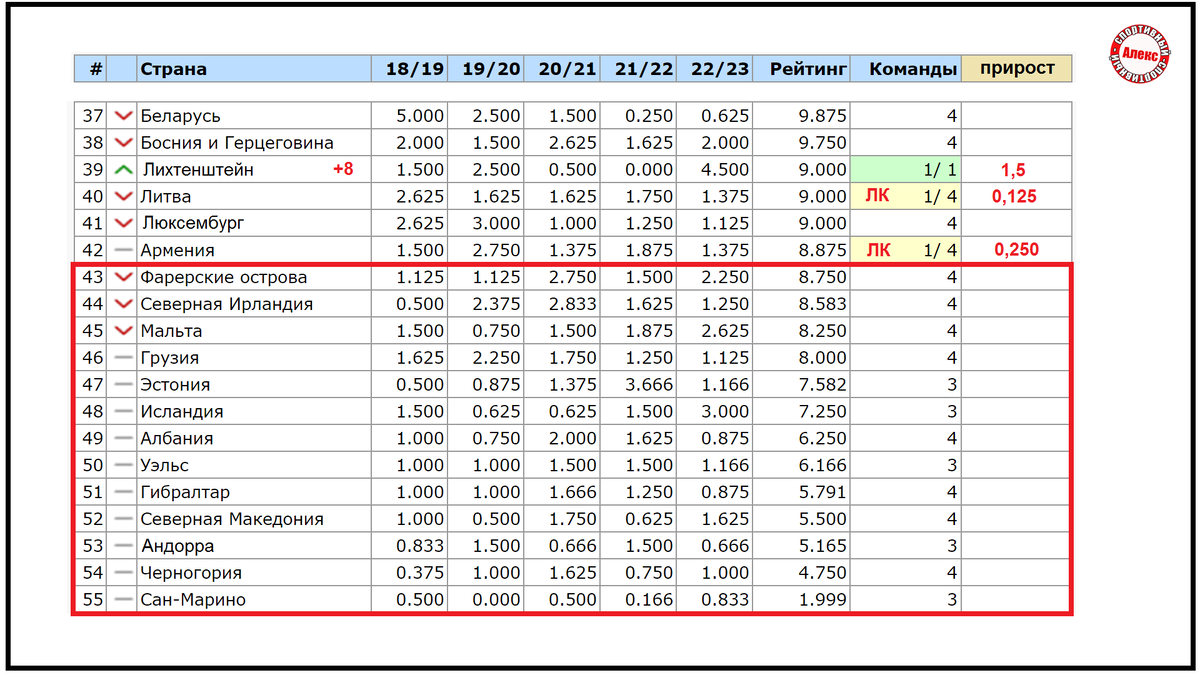Click the red down arrow beside Мальта
Image resolution: width=1200 pixels, height=675 pixels.
point(124,331)
